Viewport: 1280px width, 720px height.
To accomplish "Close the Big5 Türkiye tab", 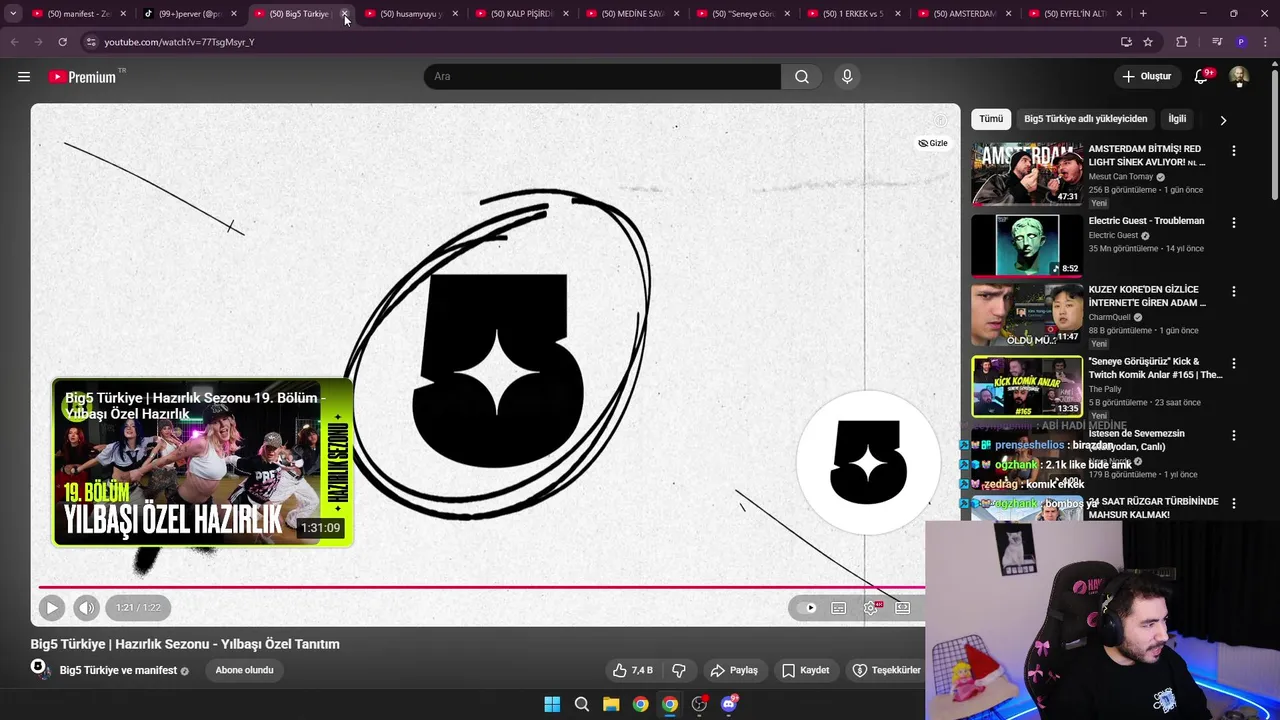I will pos(345,14).
